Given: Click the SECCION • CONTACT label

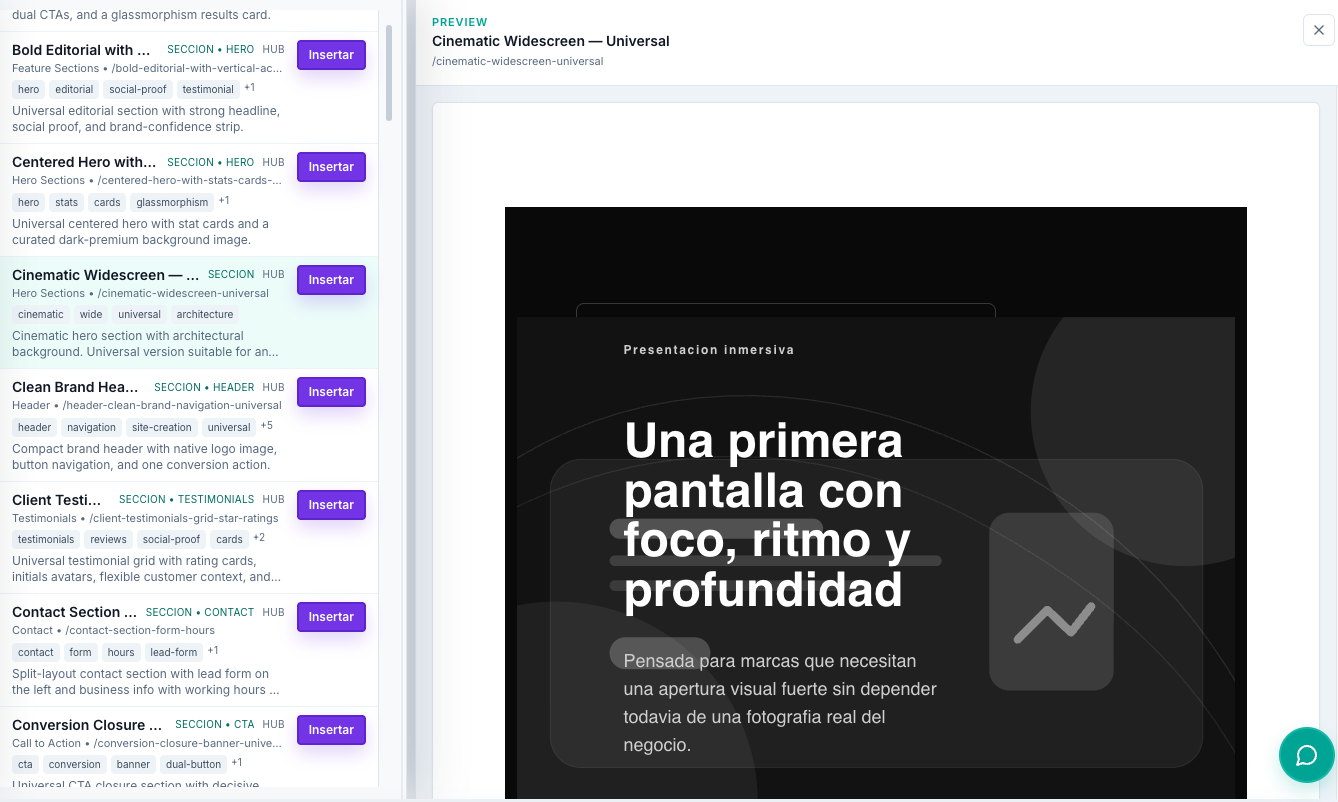Looking at the screenshot, I should click(200, 612).
